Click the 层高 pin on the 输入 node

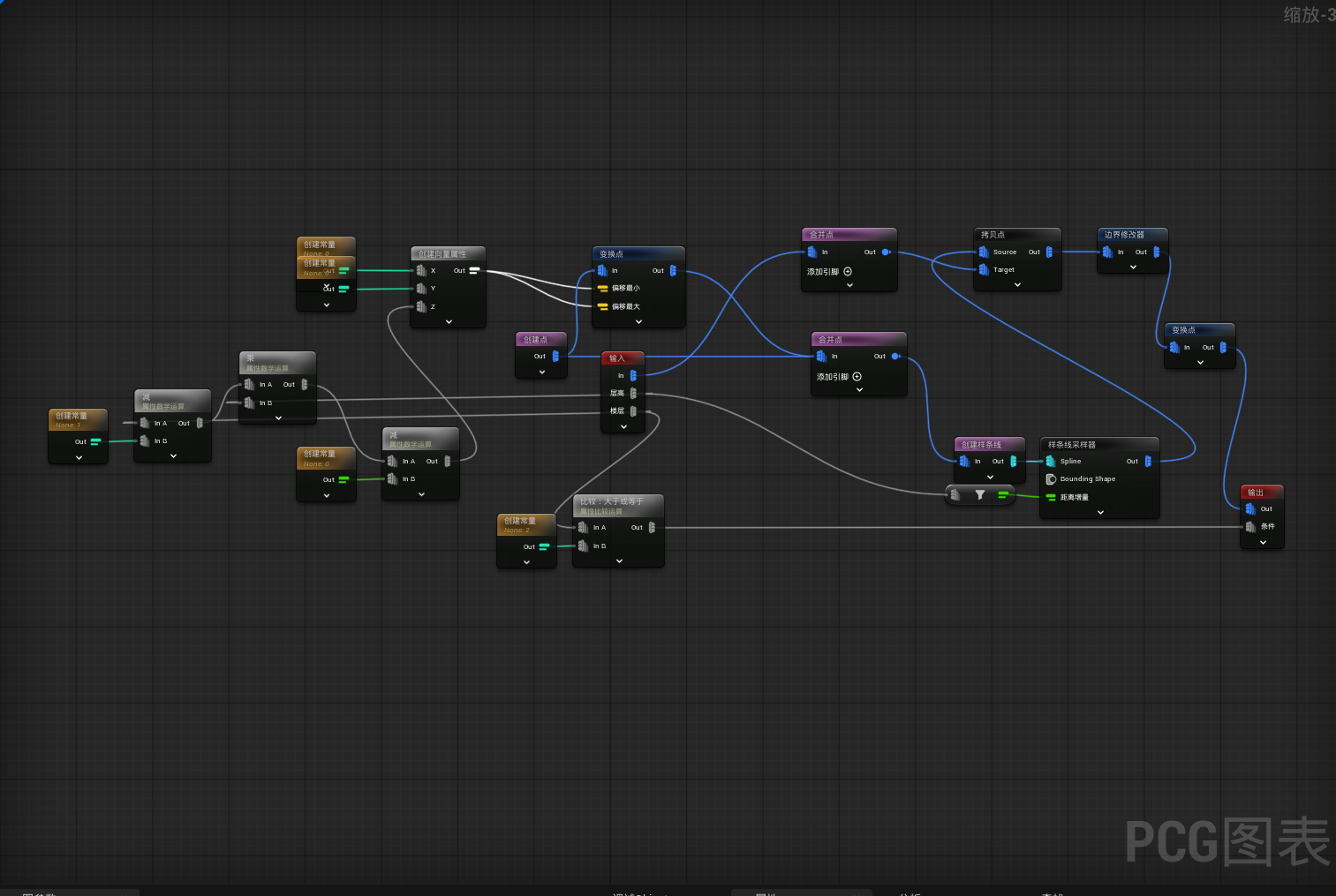point(633,394)
